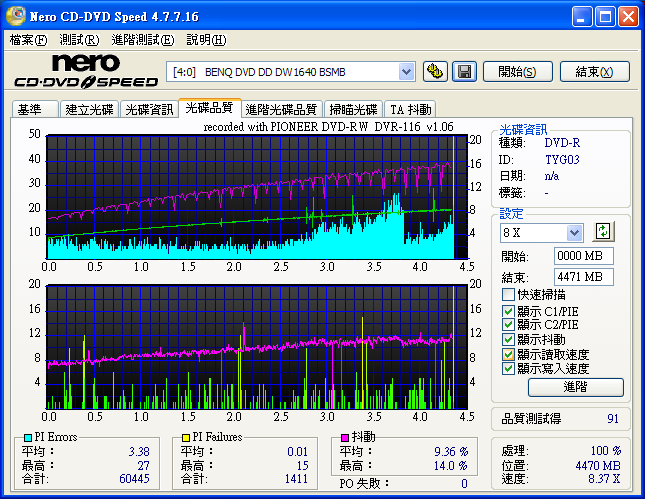Enable the 快速掃描 checkbox
This screenshot has height=499, width=645.
click(x=509, y=295)
